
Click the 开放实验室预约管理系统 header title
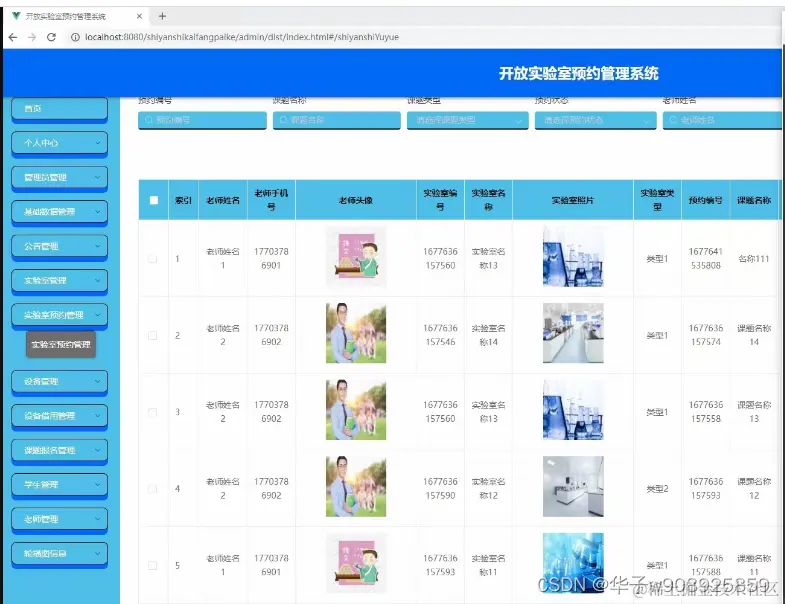(x=579, y=74)
